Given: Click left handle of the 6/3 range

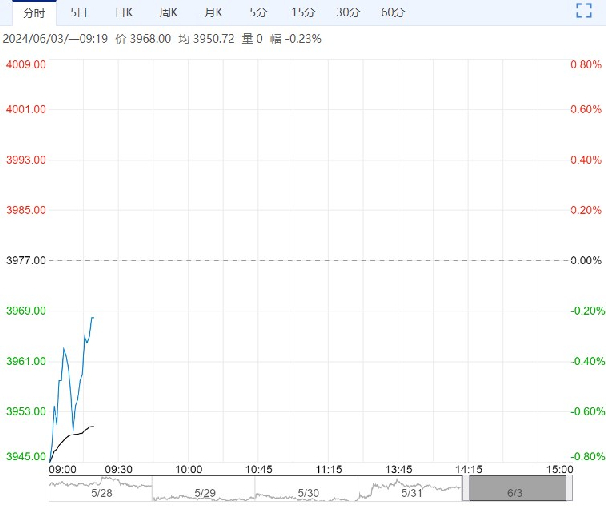Looking at the screenshot, I should [x=466, y=489].
